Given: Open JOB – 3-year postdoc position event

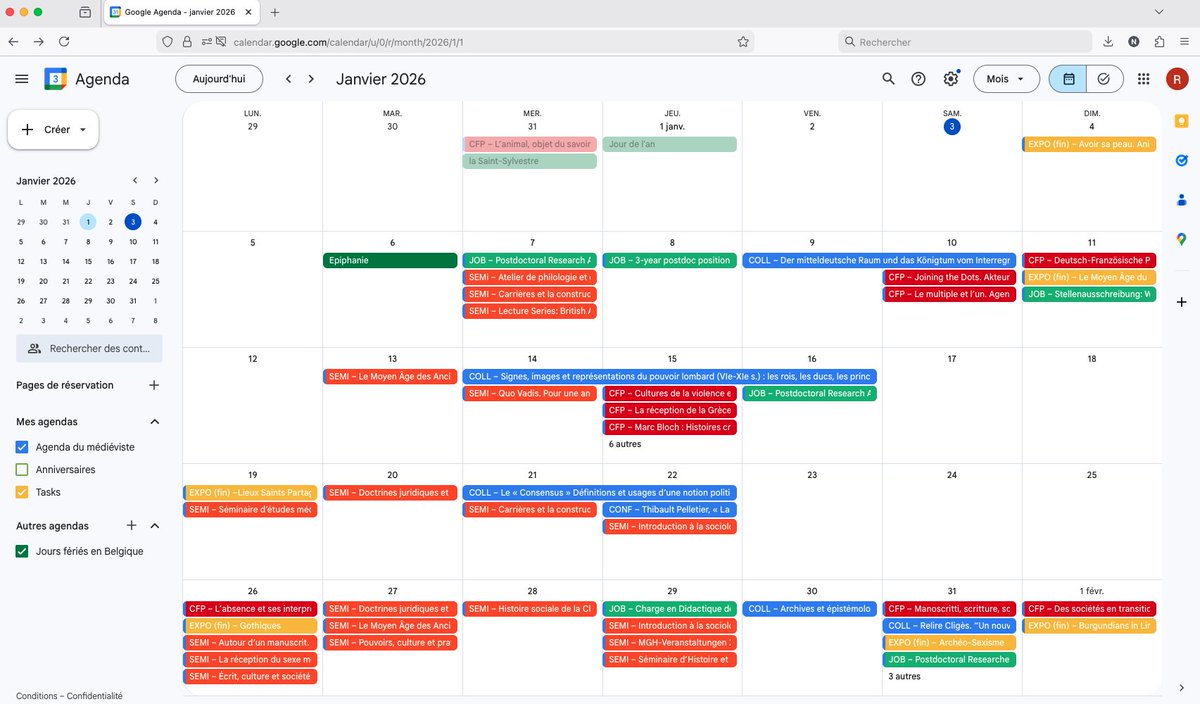Looking at the screenshot, I should pyautogui.click(x=670, y=260).
